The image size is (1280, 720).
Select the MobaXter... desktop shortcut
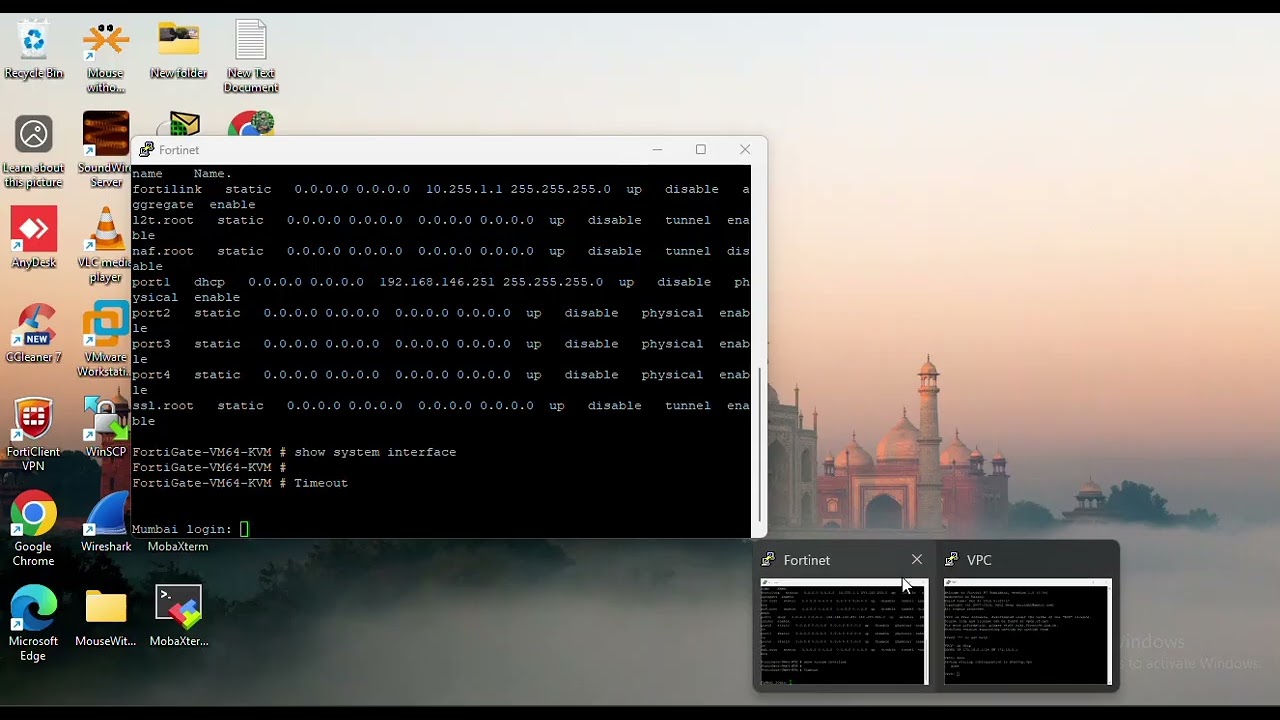179,617
